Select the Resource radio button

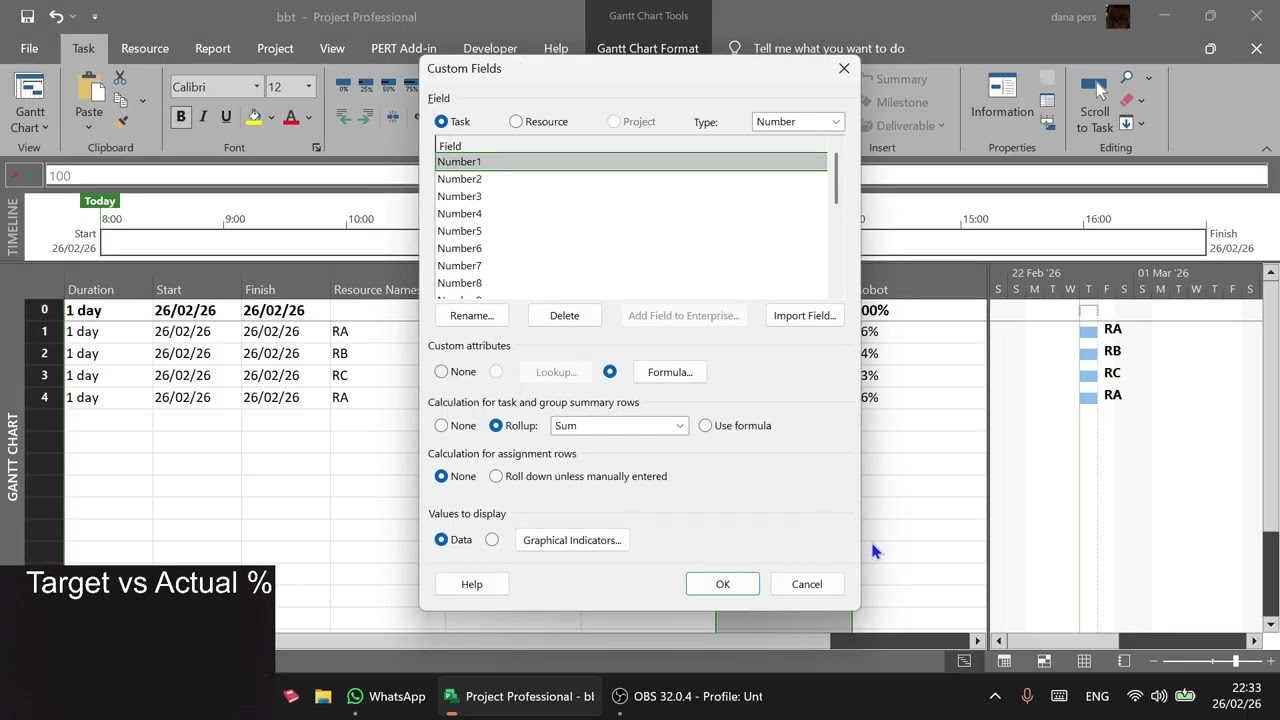516,122
